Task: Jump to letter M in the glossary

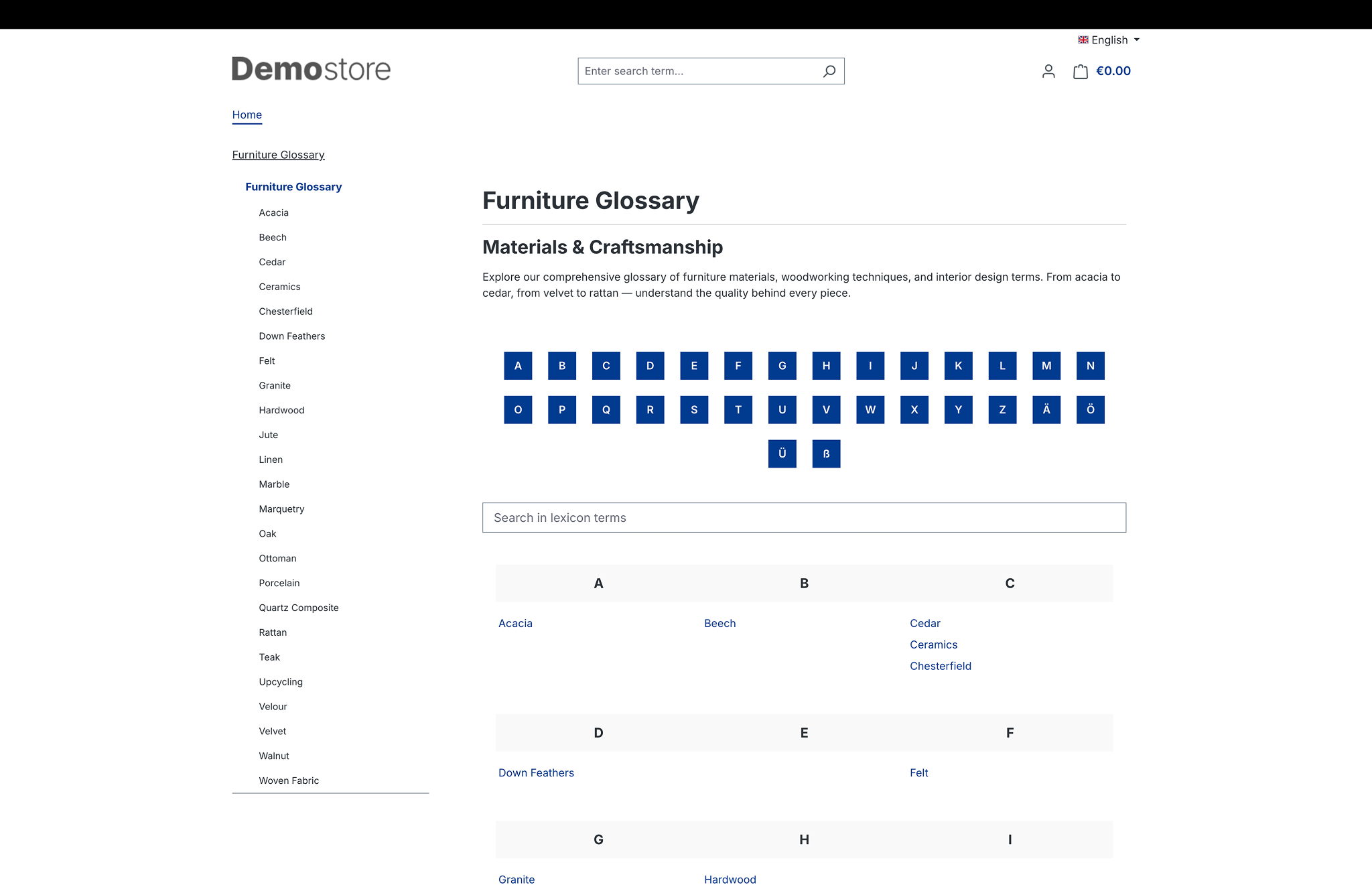Action: pyautogui.click(x=1046, y=366)
